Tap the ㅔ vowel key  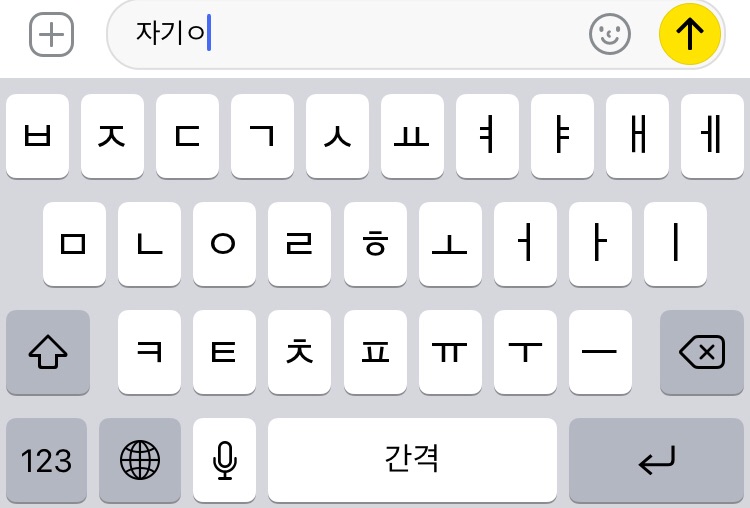(712, 136)
